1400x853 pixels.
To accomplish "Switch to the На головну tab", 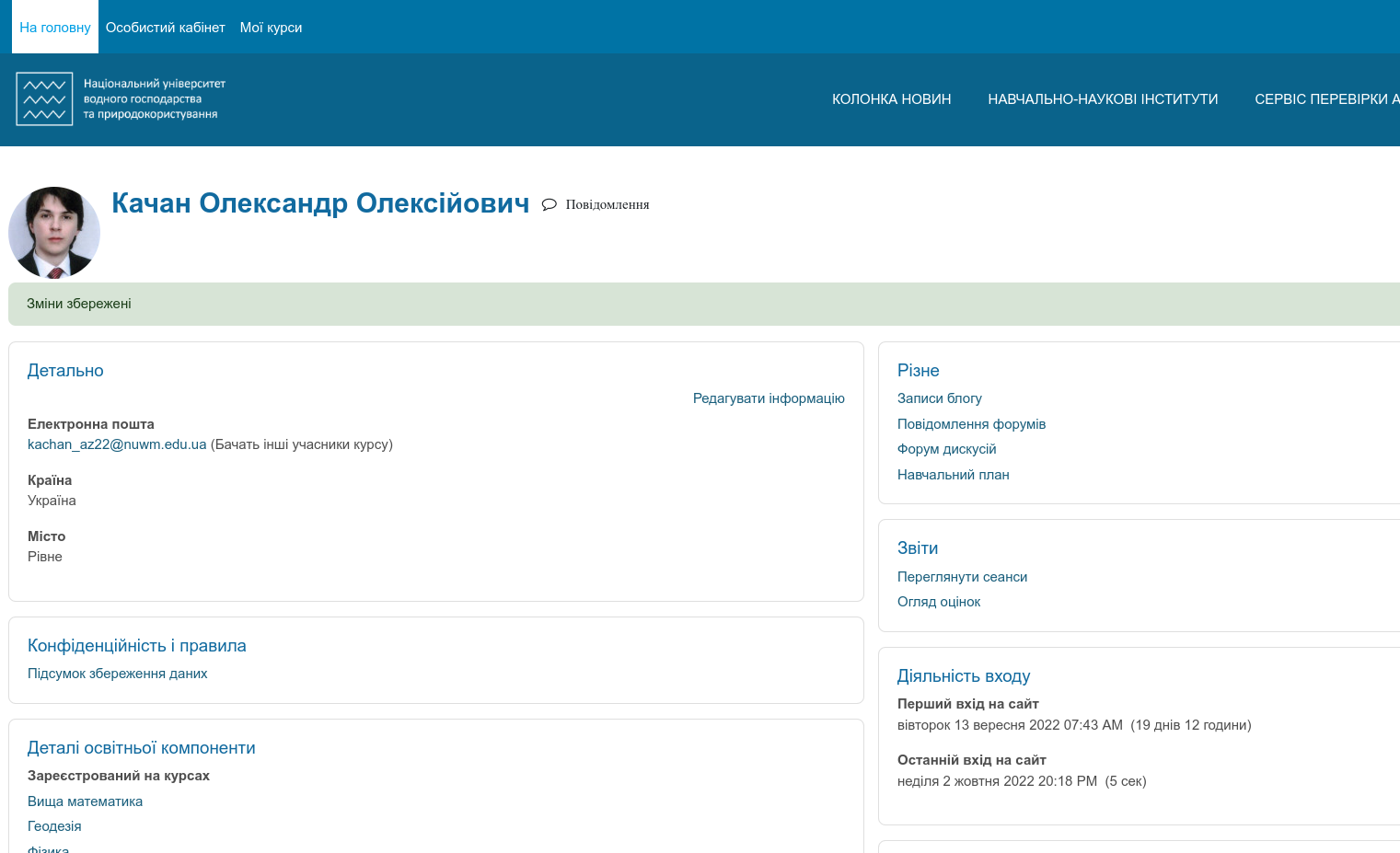I will 54,27.
